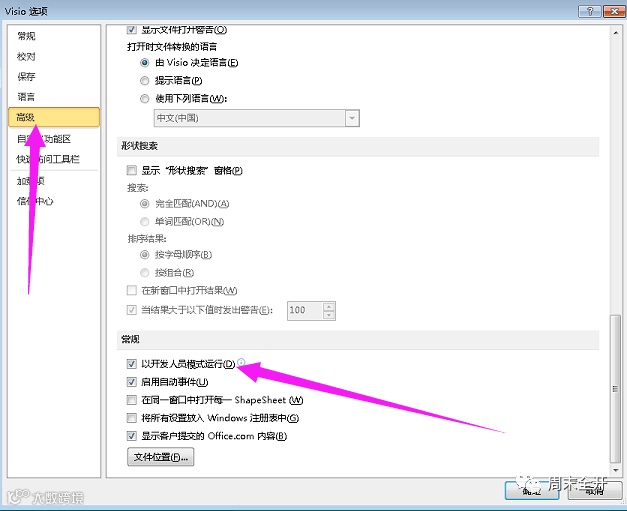
Task: Select 由 Visio 决定语言 radio option
Action: click(x=144, y=63)
